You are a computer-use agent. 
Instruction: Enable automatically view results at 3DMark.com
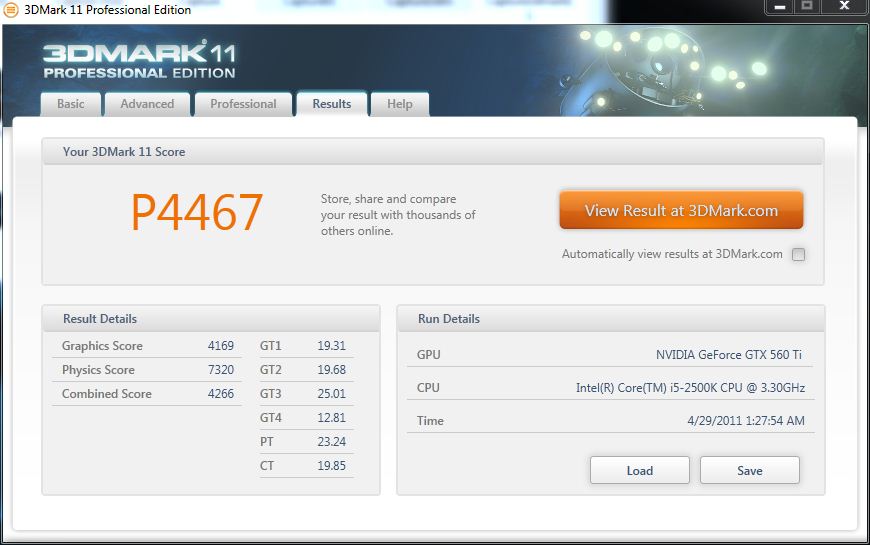pos(798,254)
